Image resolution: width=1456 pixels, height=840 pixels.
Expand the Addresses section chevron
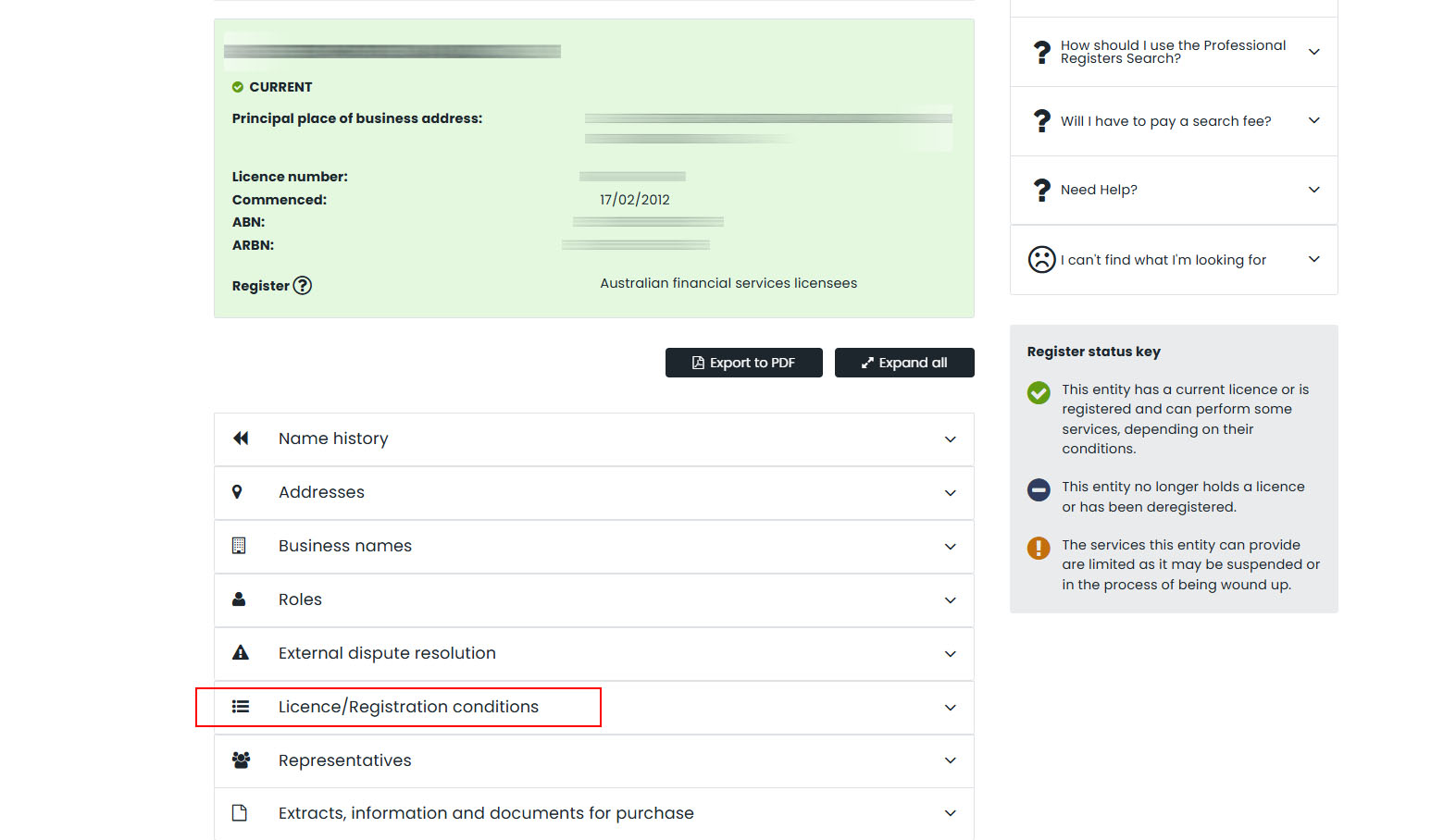click(x=950, y=493)
